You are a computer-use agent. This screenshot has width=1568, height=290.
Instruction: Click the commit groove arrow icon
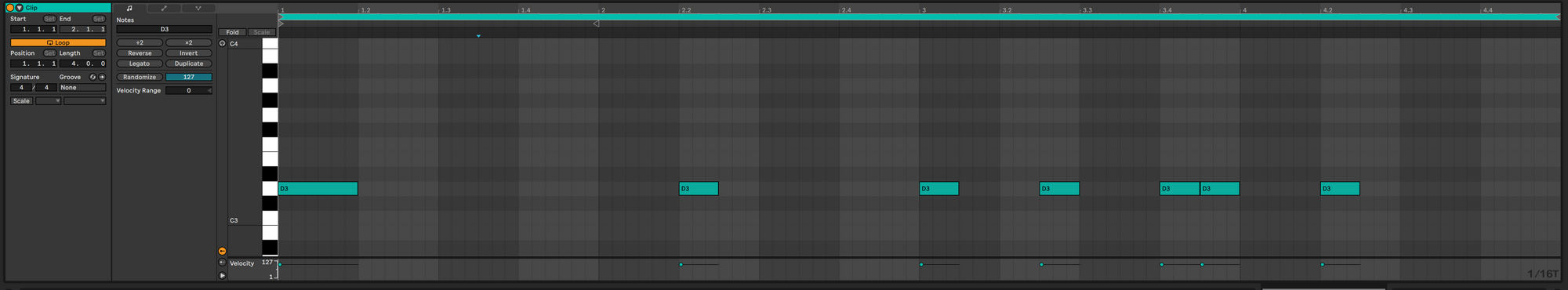coord(102,77)
